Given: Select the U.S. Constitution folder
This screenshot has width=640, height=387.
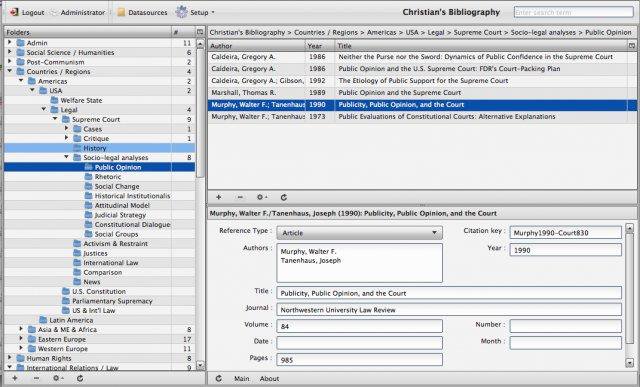Looking at the screenshot, I should click(99, 291).
